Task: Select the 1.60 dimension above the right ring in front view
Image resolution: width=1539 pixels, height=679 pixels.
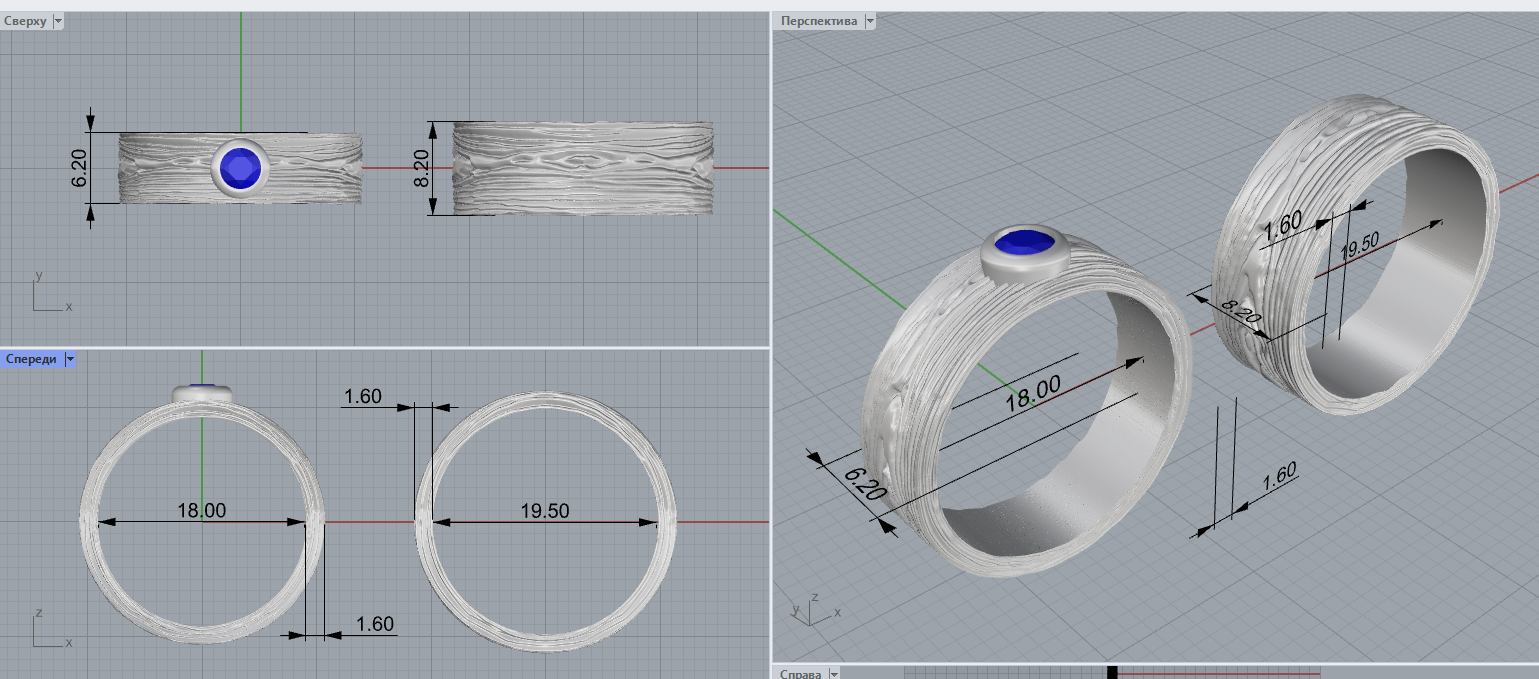Action: [362, 397]
